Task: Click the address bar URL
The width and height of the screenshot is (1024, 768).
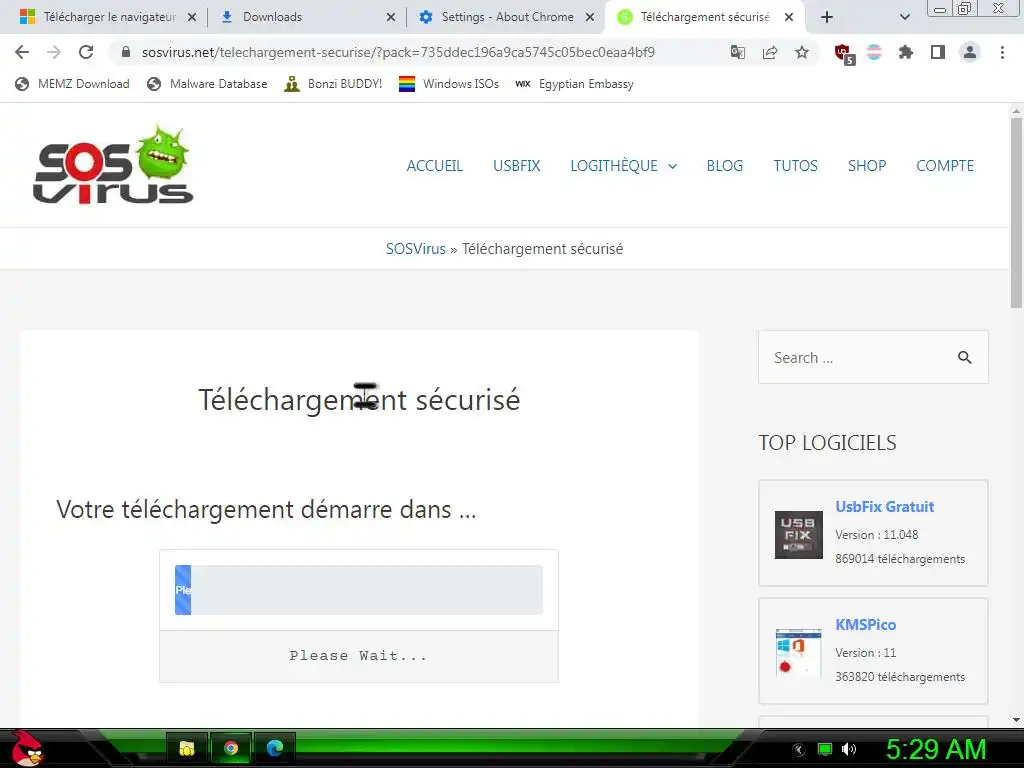Action: [x=398, y=52]
